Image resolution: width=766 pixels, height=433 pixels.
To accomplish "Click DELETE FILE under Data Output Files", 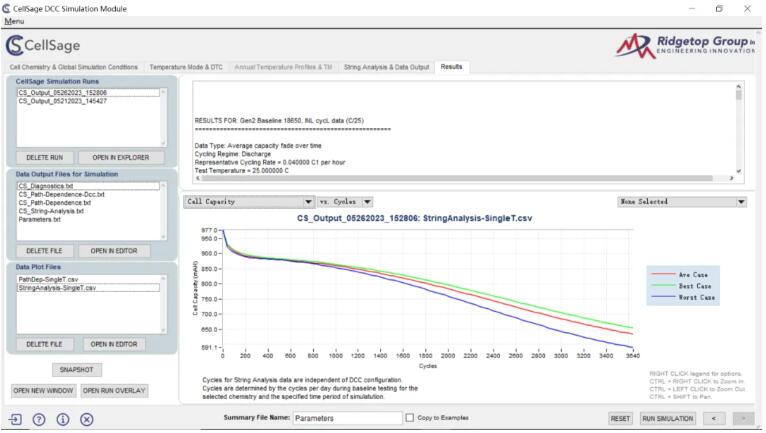I will pos(44,251).
